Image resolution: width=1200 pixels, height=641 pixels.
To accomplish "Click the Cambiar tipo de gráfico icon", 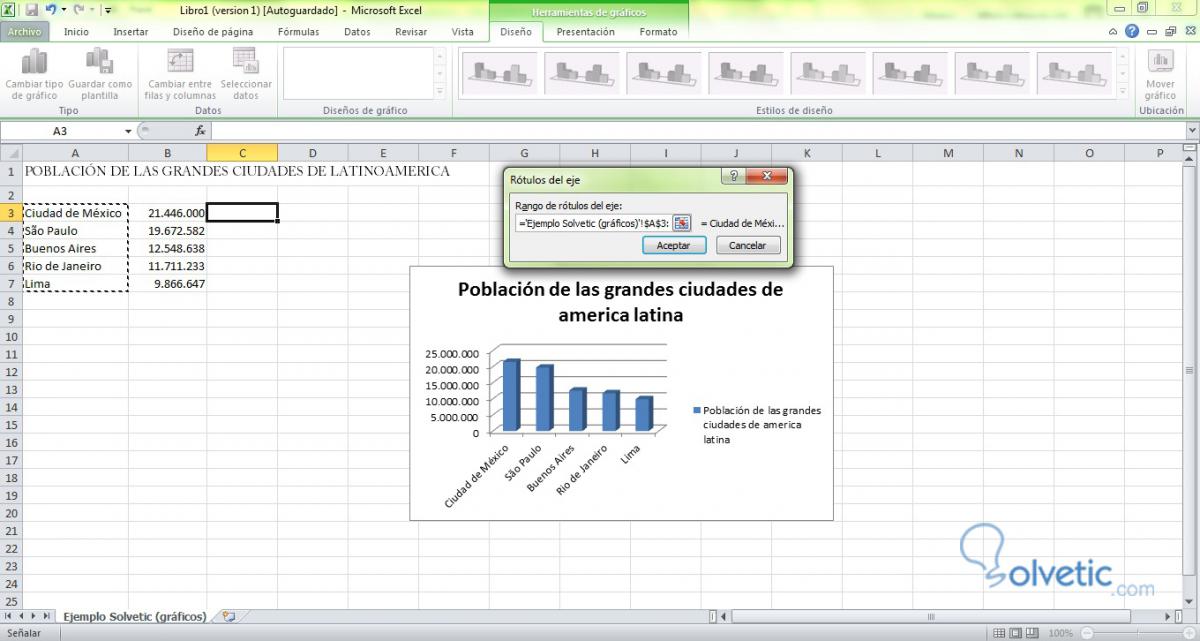I will click(34, 61).
